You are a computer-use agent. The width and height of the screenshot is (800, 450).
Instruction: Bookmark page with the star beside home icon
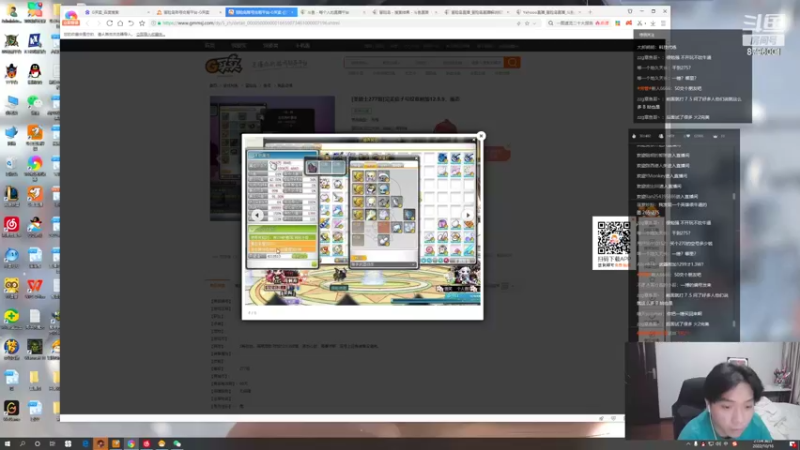coord(142,23)
